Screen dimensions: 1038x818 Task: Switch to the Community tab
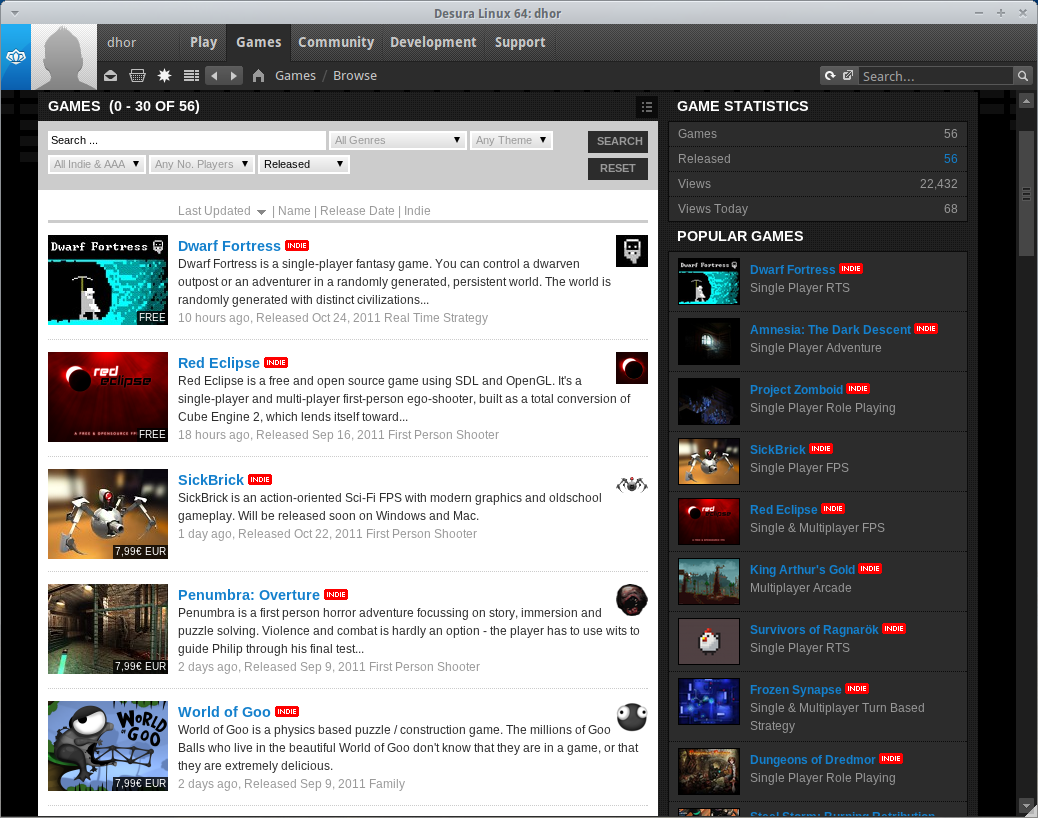[336, 42]
